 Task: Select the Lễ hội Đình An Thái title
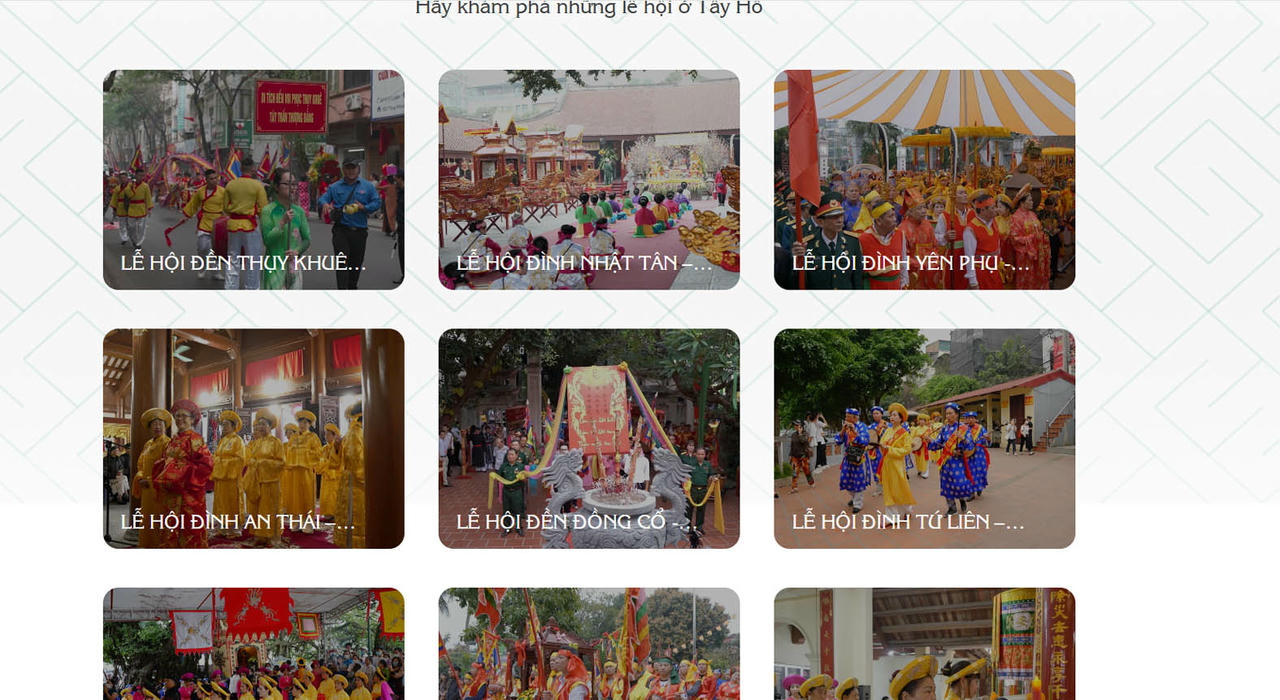coord(238,522)
